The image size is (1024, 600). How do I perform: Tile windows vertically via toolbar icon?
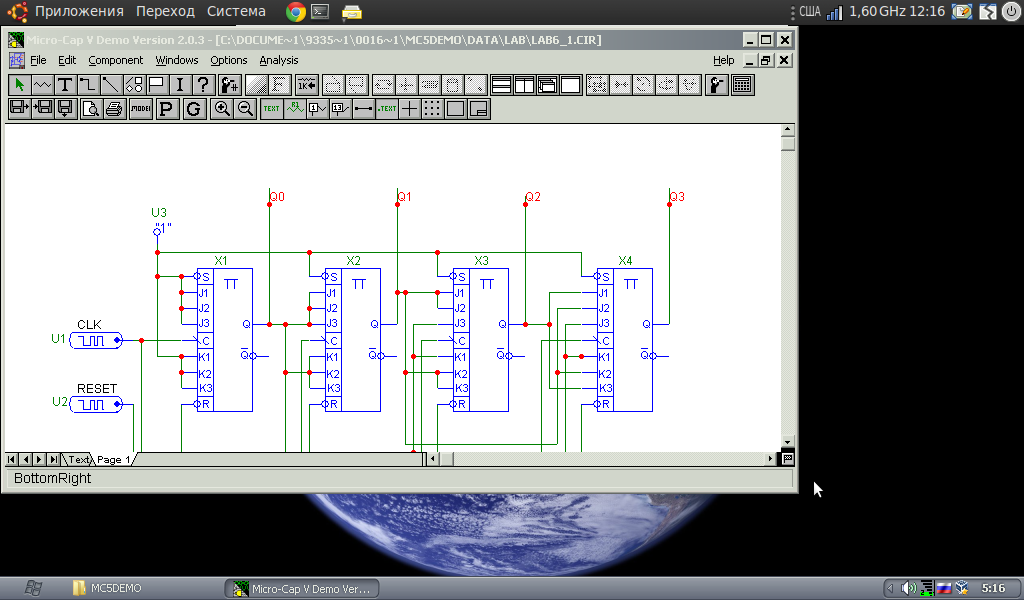pos(524,85)
